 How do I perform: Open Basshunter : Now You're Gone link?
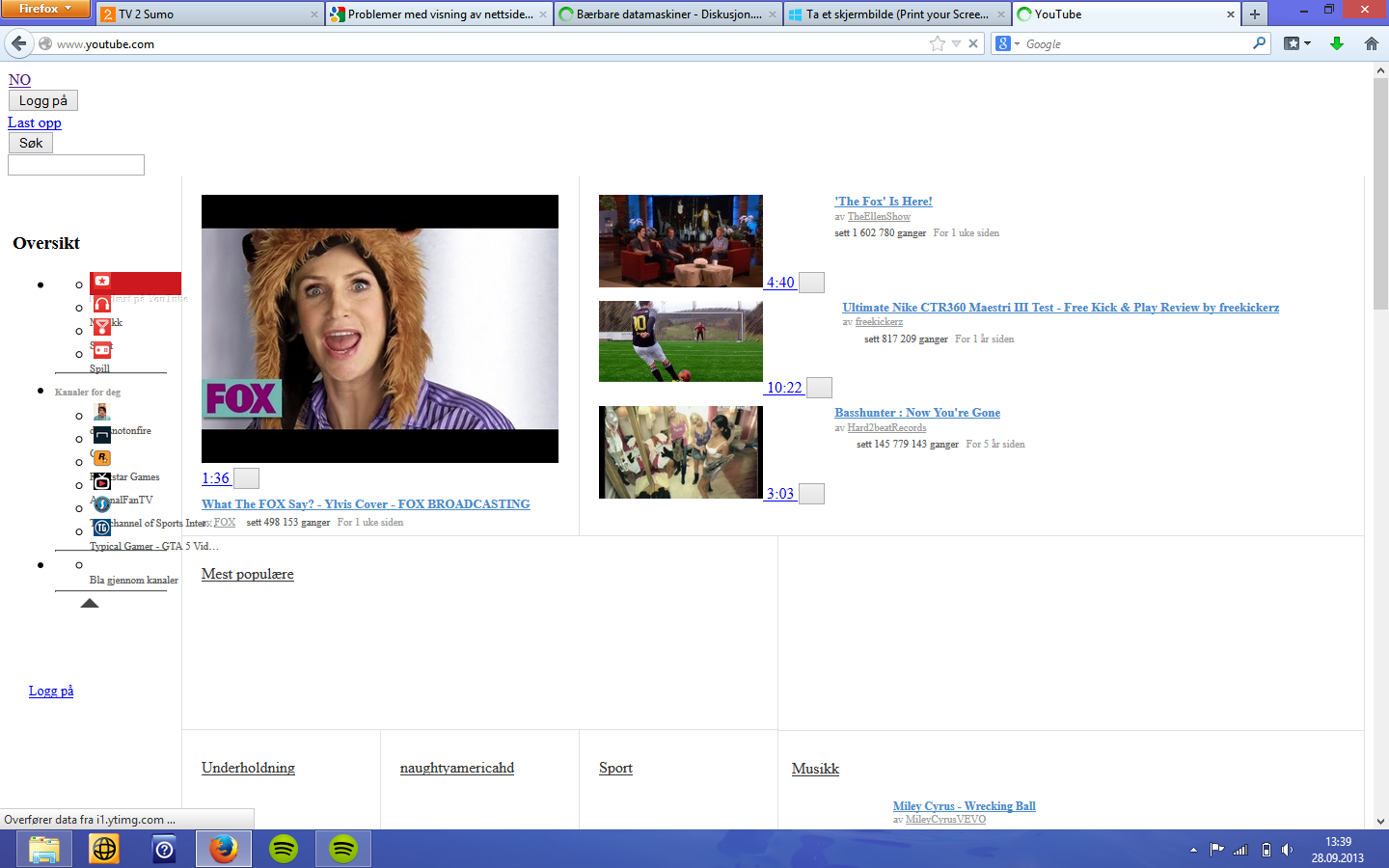pyautogui.click(x=917, y=413)
